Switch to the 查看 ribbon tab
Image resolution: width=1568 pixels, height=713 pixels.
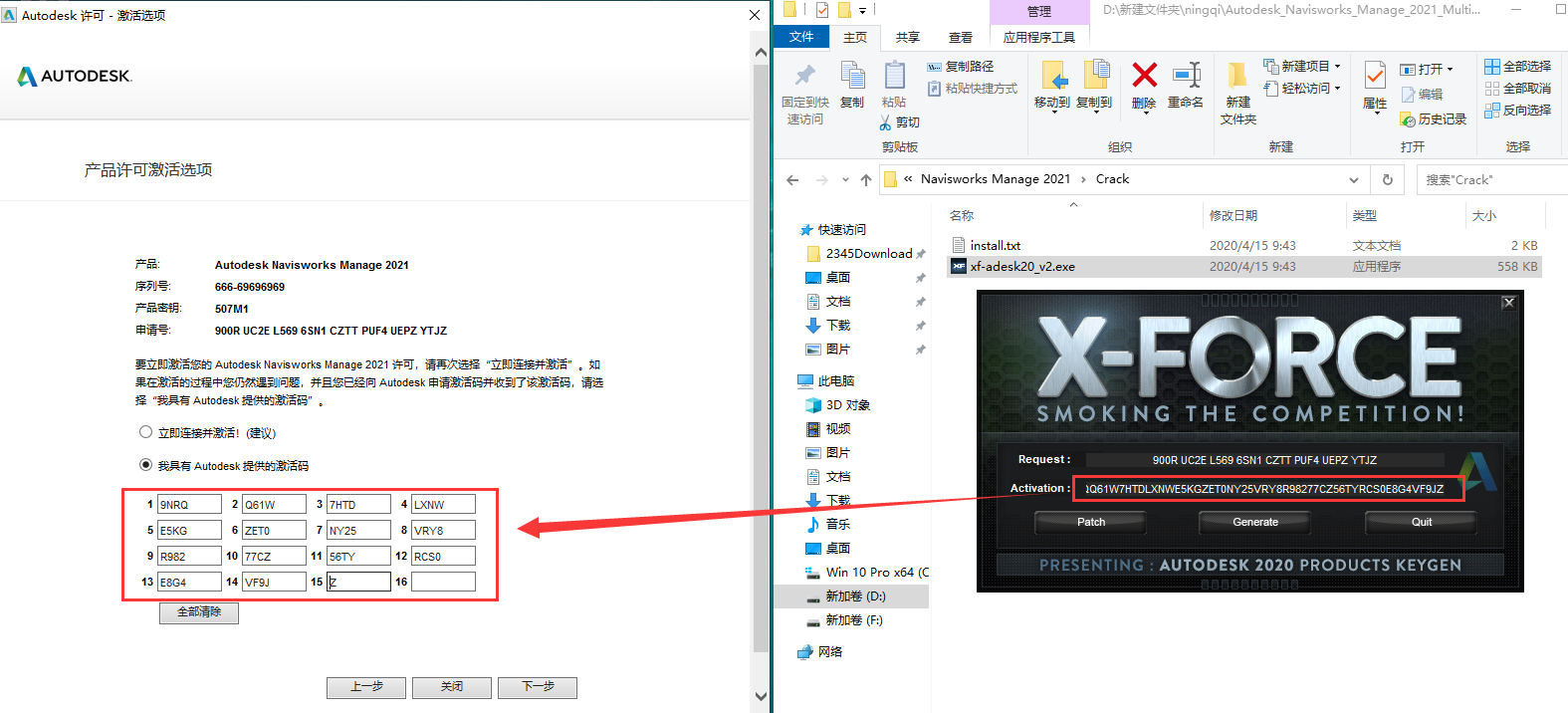pos(960,38)
